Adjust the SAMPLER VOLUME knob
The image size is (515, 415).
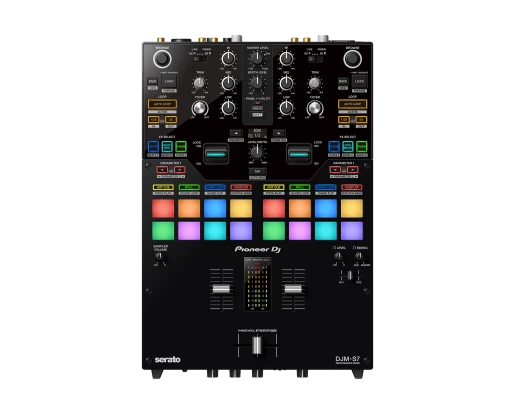(160, 256)
